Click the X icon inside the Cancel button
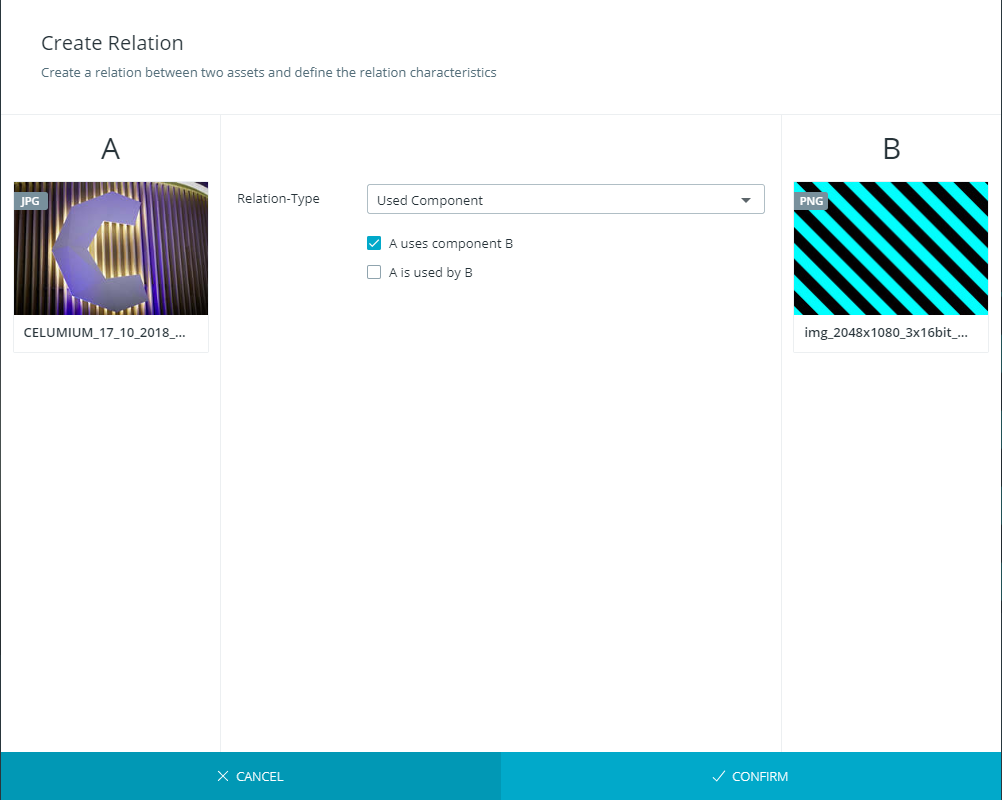Viewport: 1002px width, 800px height. tap(225, 776)
